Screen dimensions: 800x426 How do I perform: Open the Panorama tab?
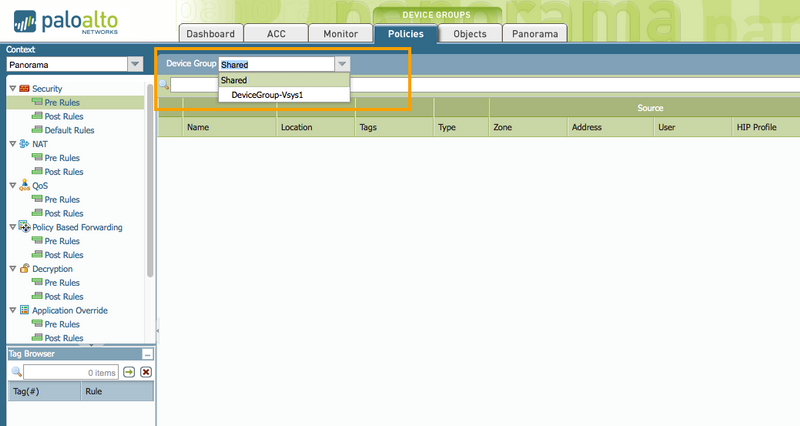tap(535, 34)
